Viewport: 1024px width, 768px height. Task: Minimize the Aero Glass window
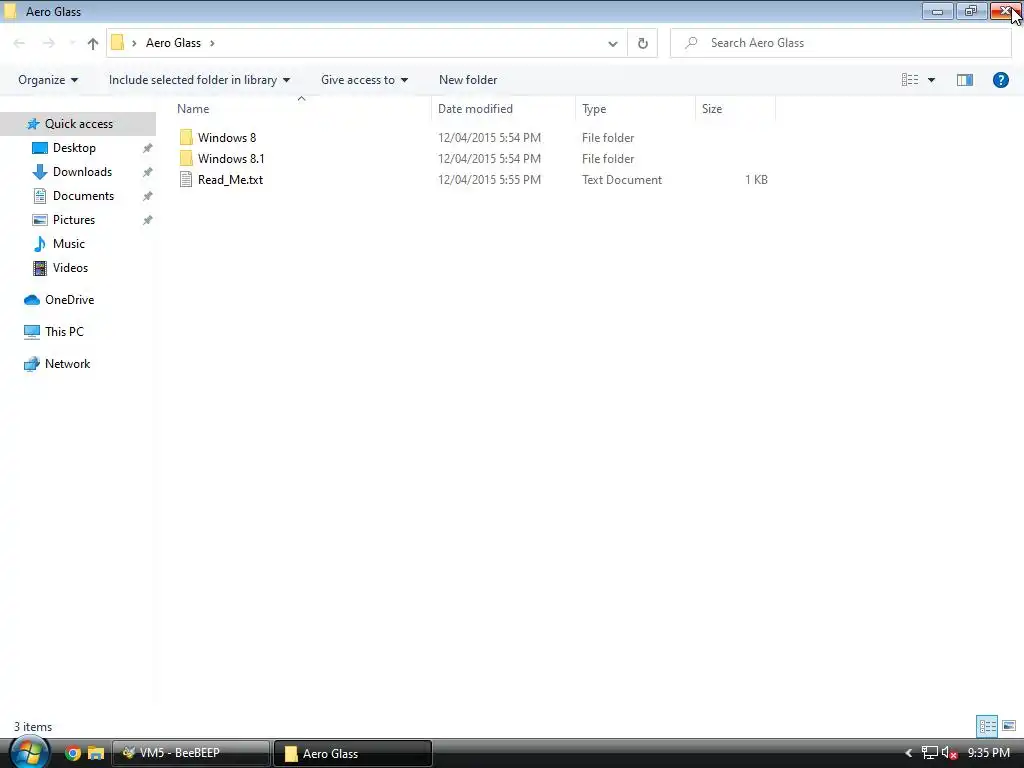tap(938, 11)
